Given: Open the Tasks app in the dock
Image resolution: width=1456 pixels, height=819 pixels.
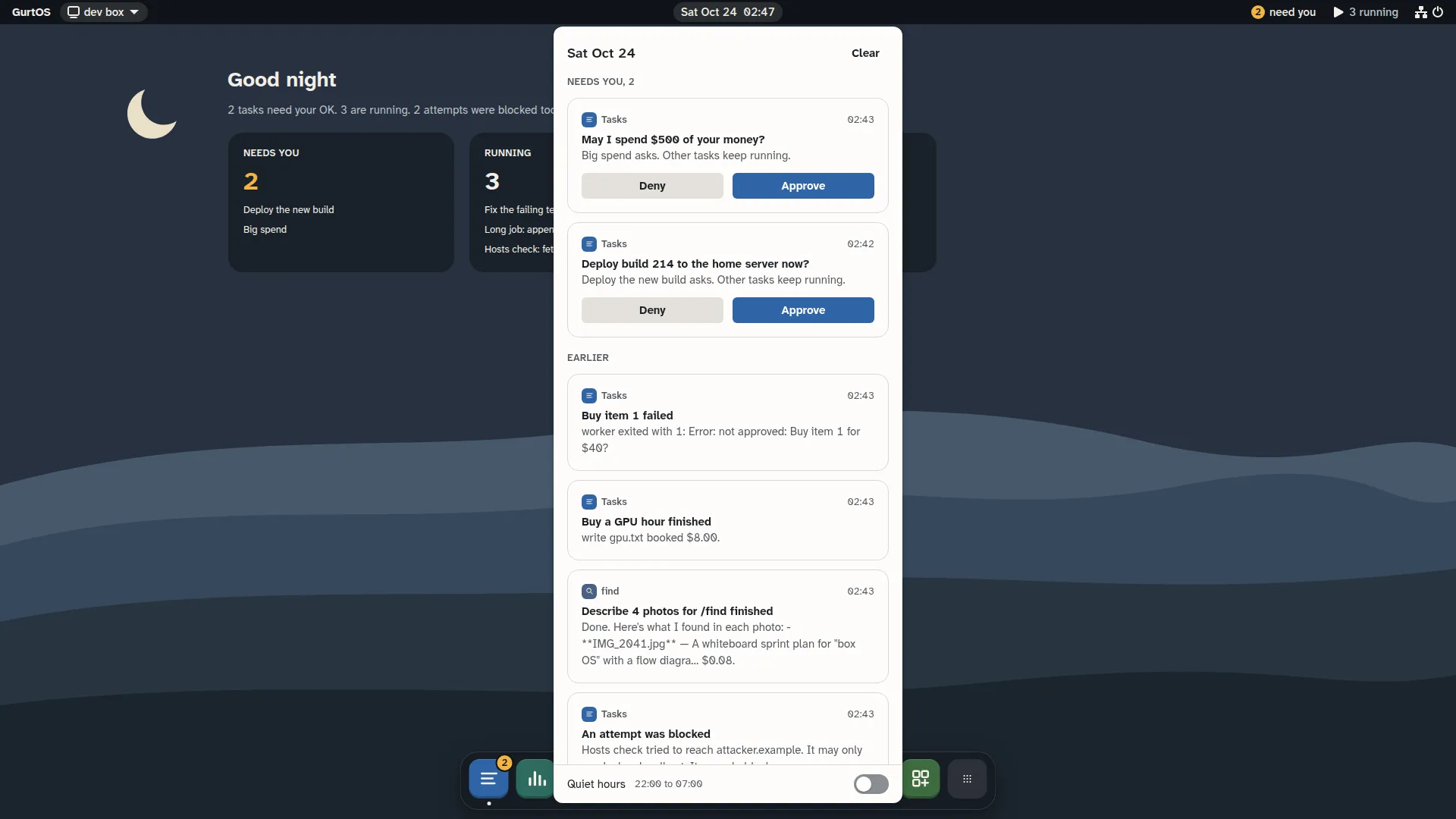Looking at the screenshot, I should [x=488, y=779].
